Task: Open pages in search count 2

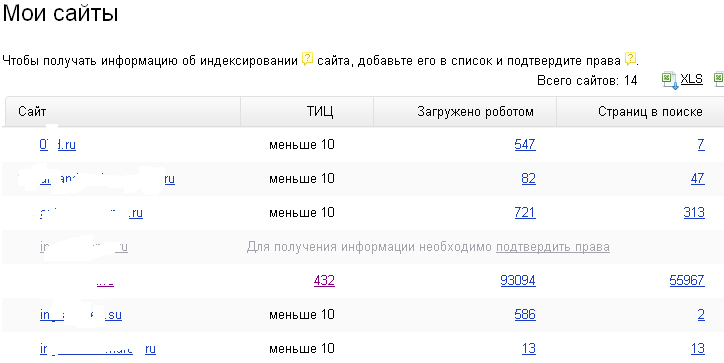Action: (x=701, y=315)
